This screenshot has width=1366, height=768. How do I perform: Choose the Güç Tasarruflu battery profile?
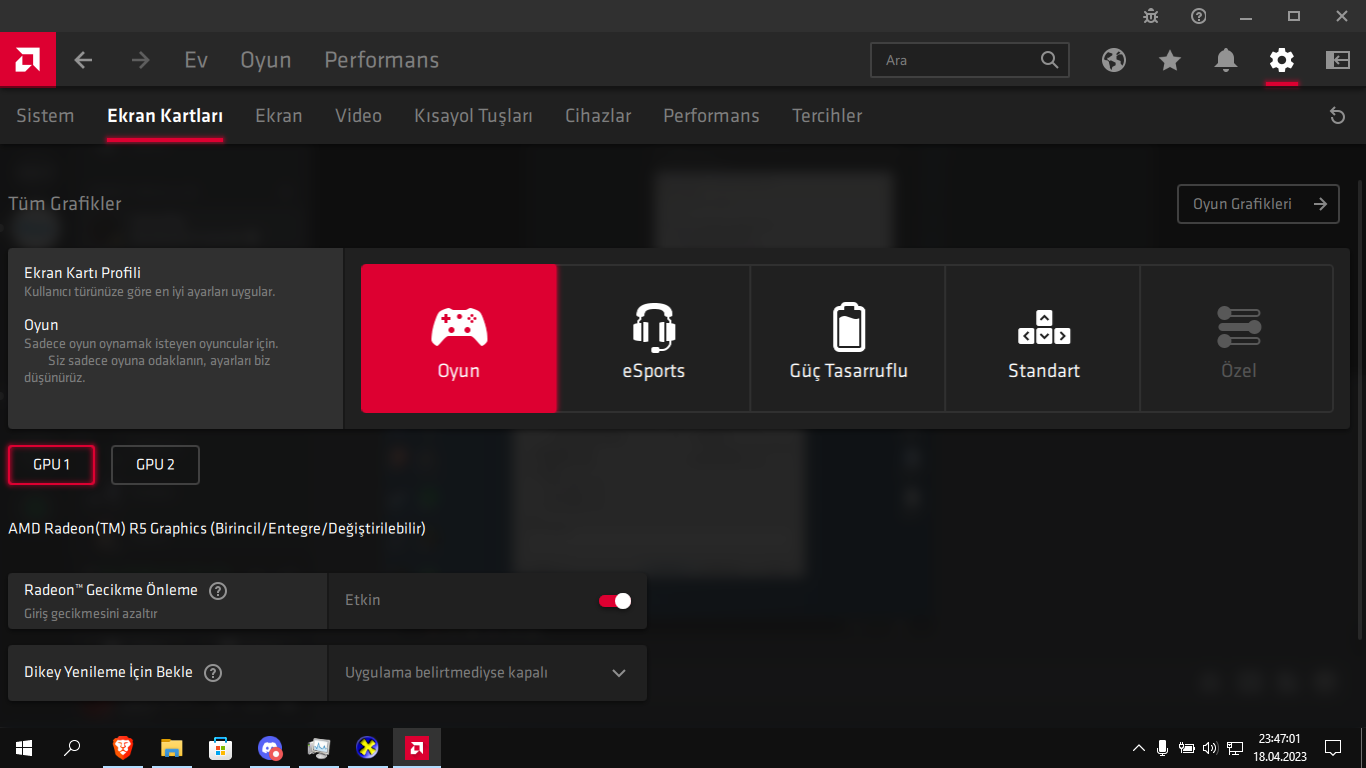[849, 339]
